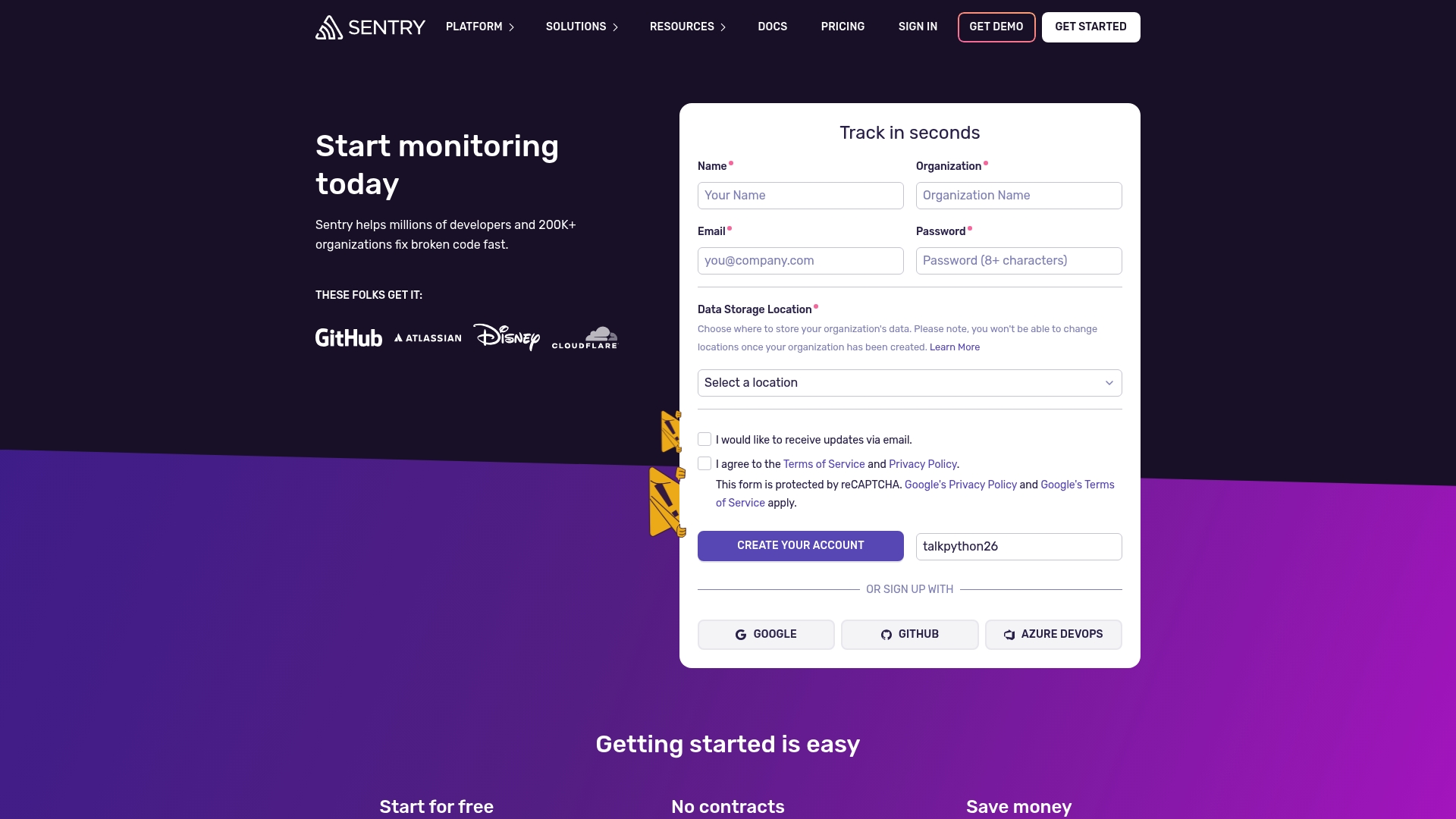The width and height of the screenshot is (1456, 819).
Task: Sign up with Azure DevOps button
Action: click(1053, 635)
